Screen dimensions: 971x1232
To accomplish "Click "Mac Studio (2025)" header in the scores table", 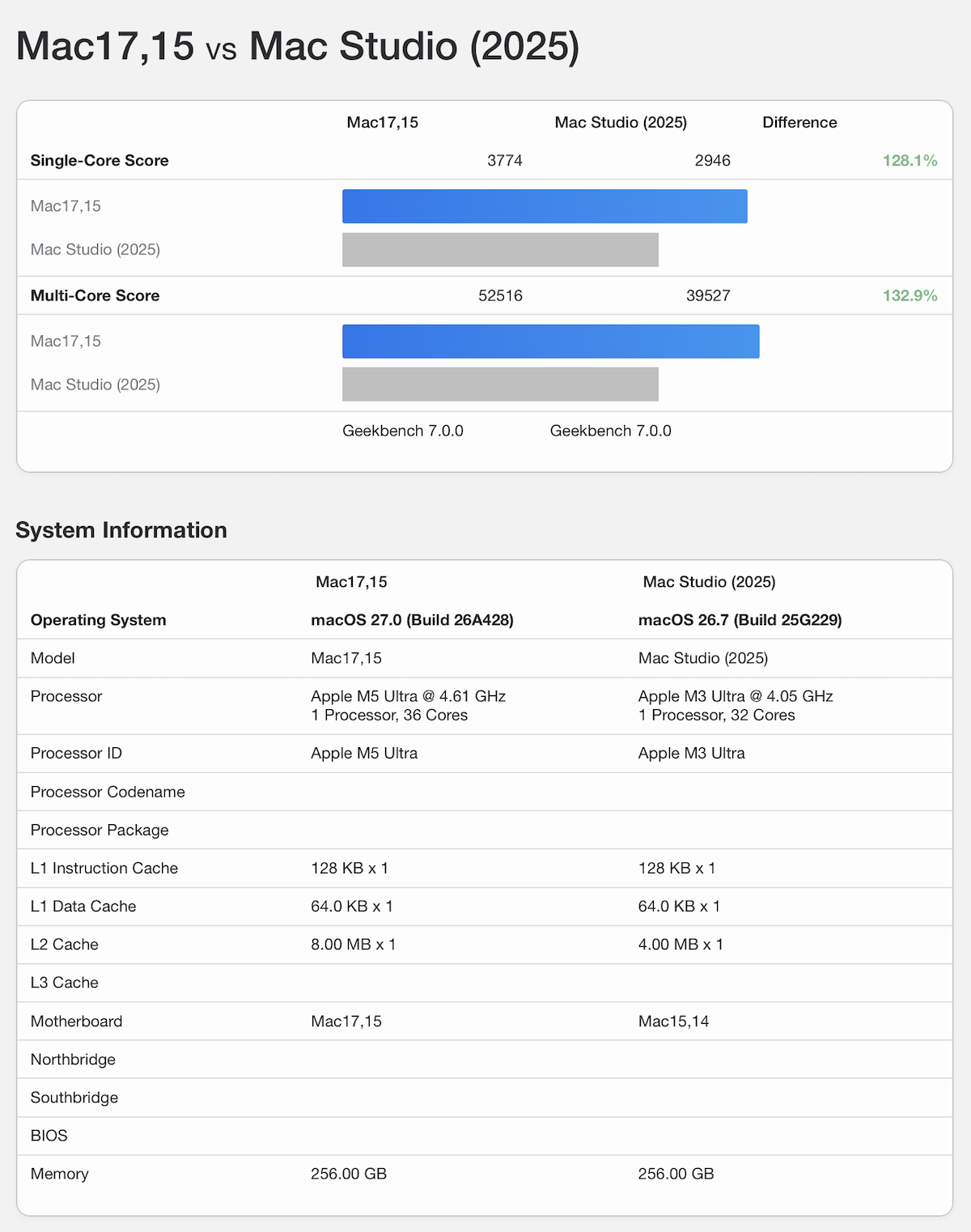I will click(621, 122).
